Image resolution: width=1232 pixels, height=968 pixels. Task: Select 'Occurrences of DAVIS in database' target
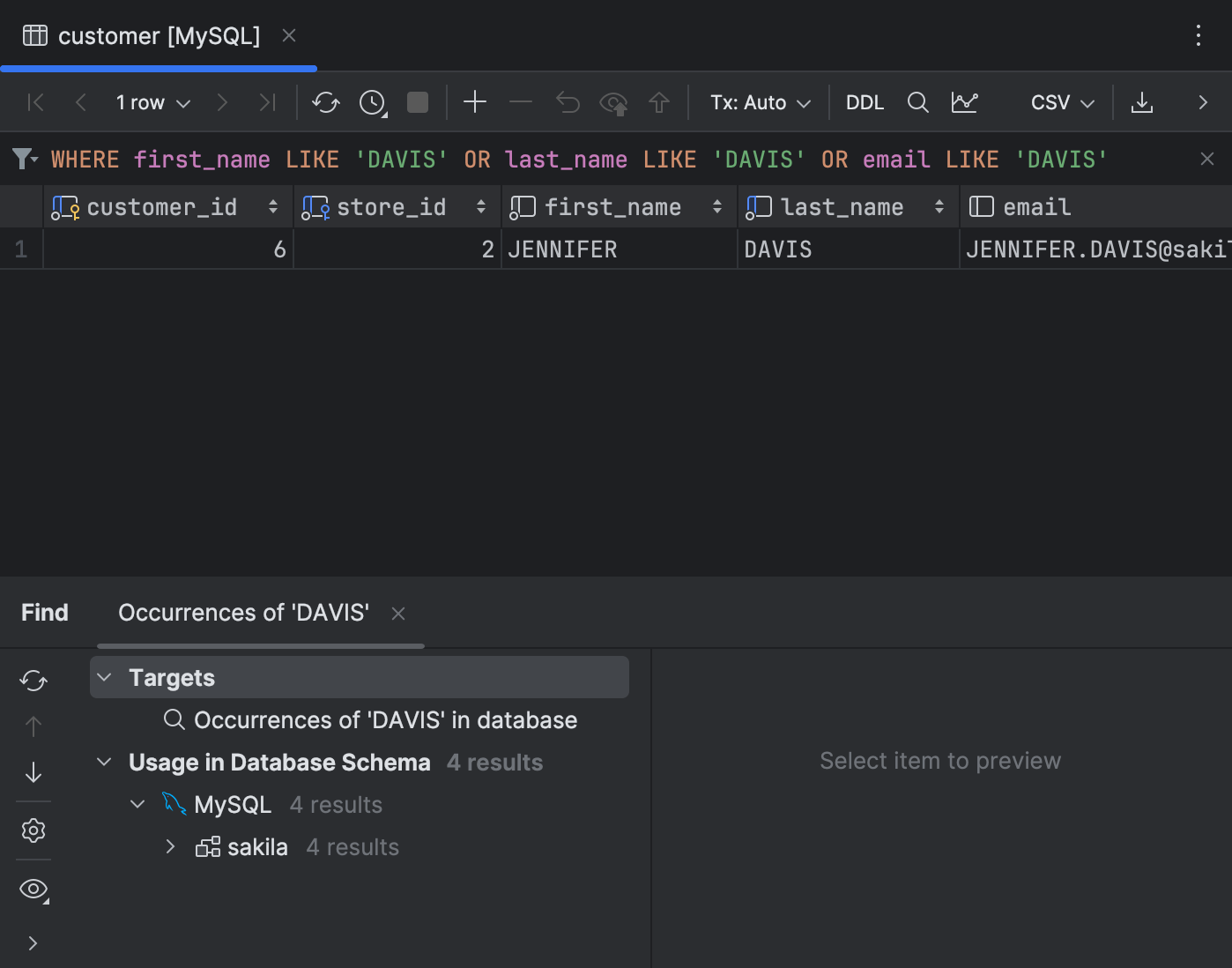(386, 719)
